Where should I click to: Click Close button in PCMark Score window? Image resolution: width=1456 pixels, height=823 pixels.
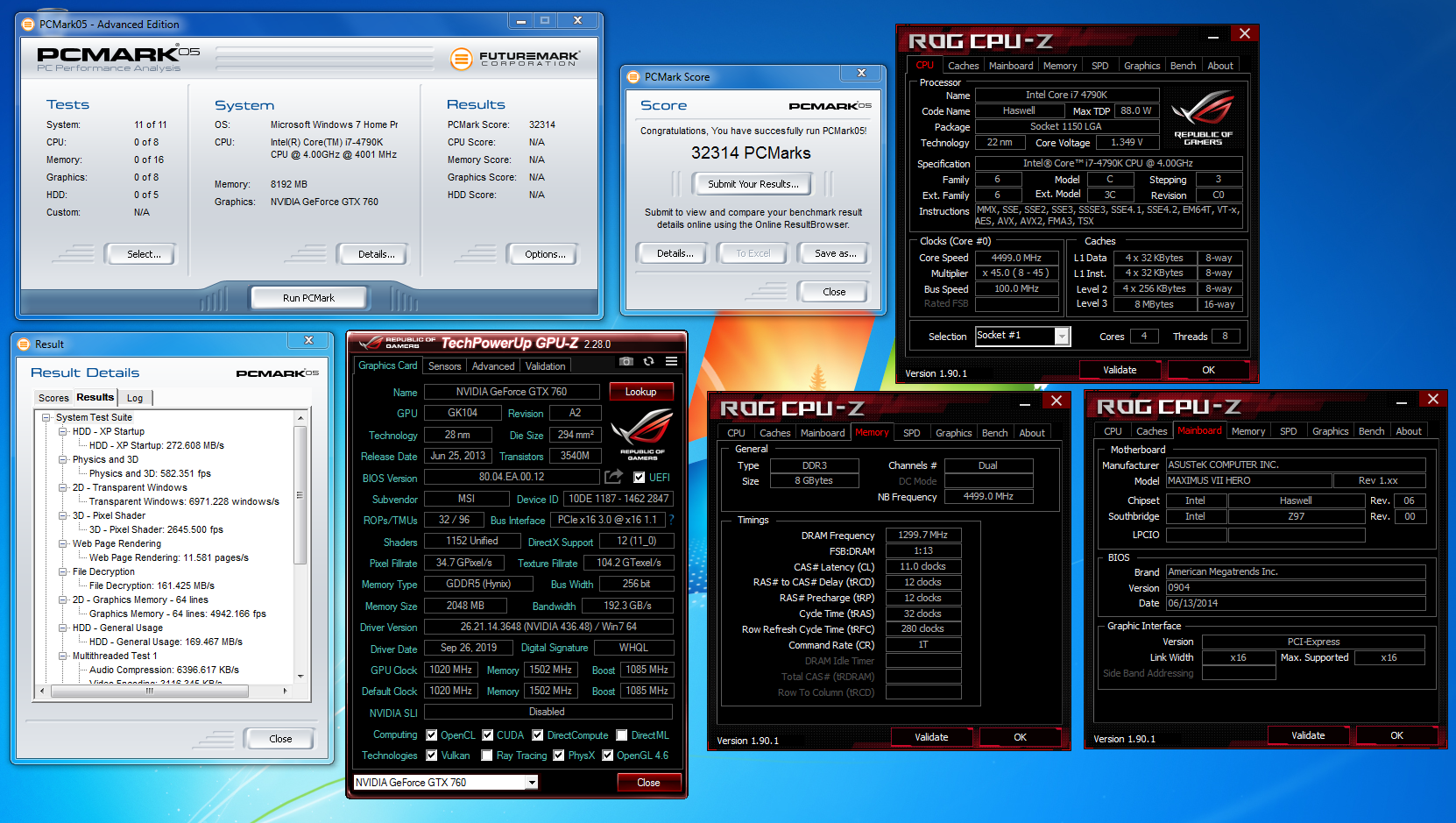click(834, 292)
